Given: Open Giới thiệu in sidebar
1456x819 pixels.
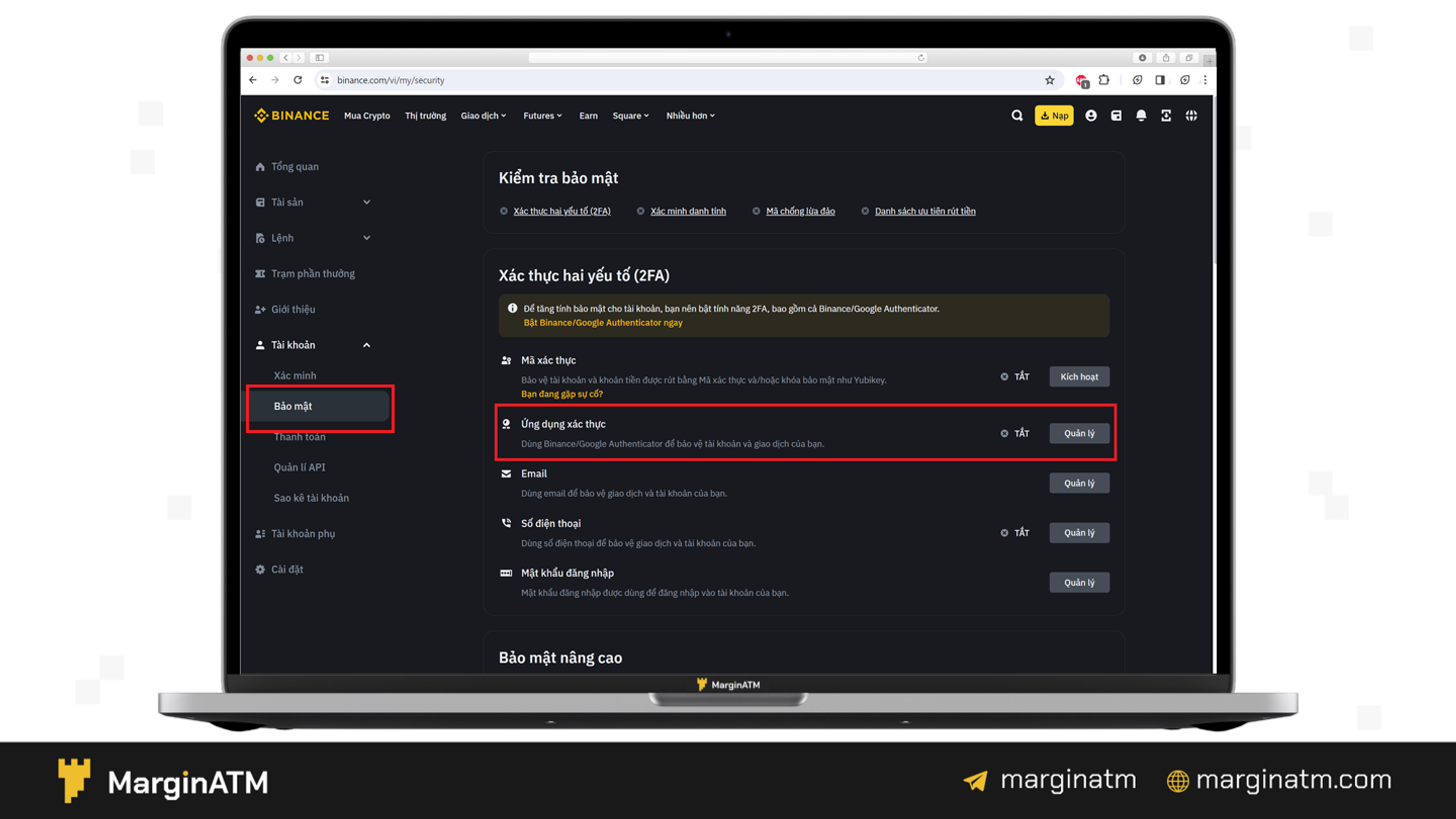Looking at the screenshot, I should (285, 309).
